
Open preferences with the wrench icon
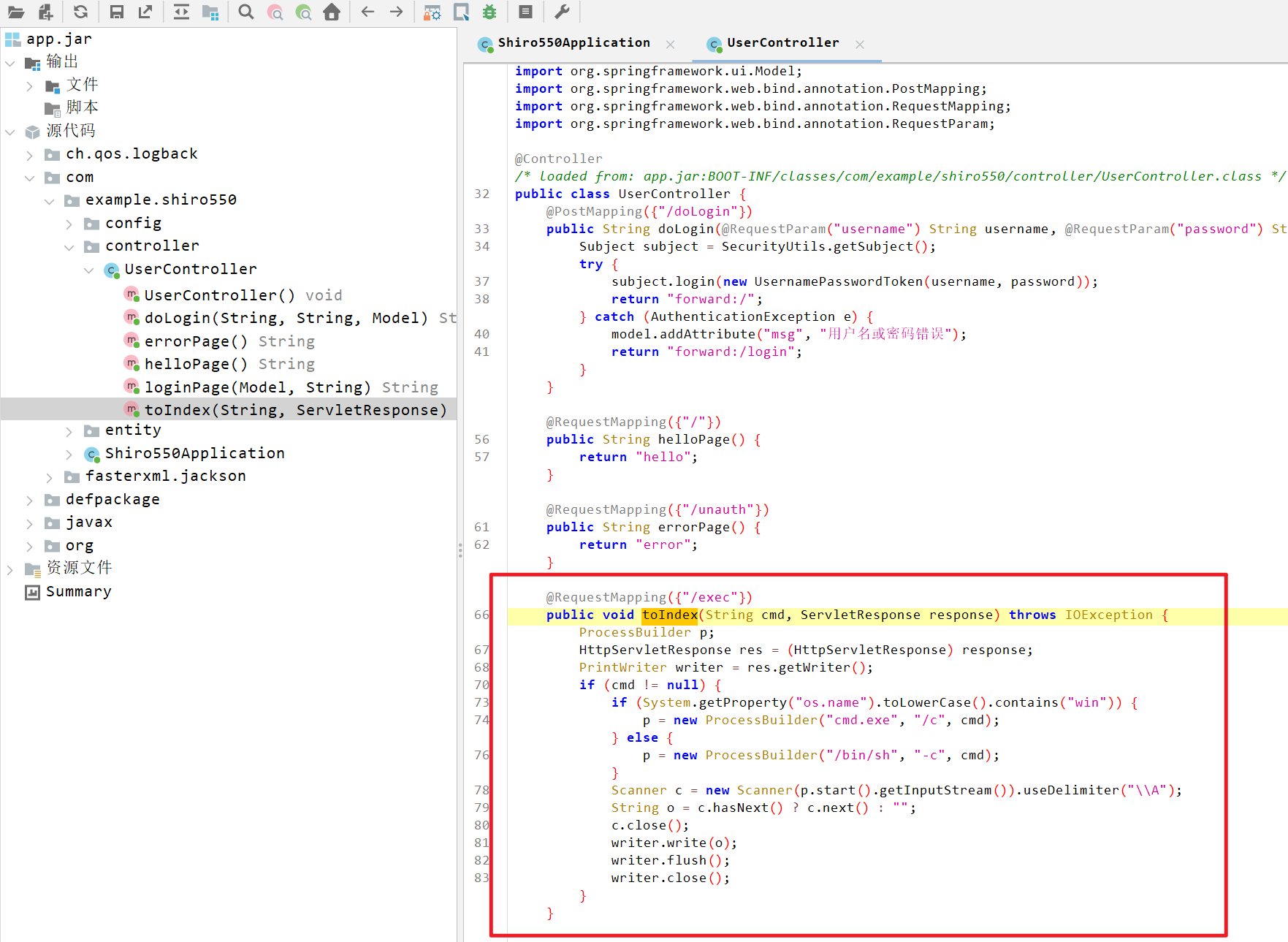point(561,12)
